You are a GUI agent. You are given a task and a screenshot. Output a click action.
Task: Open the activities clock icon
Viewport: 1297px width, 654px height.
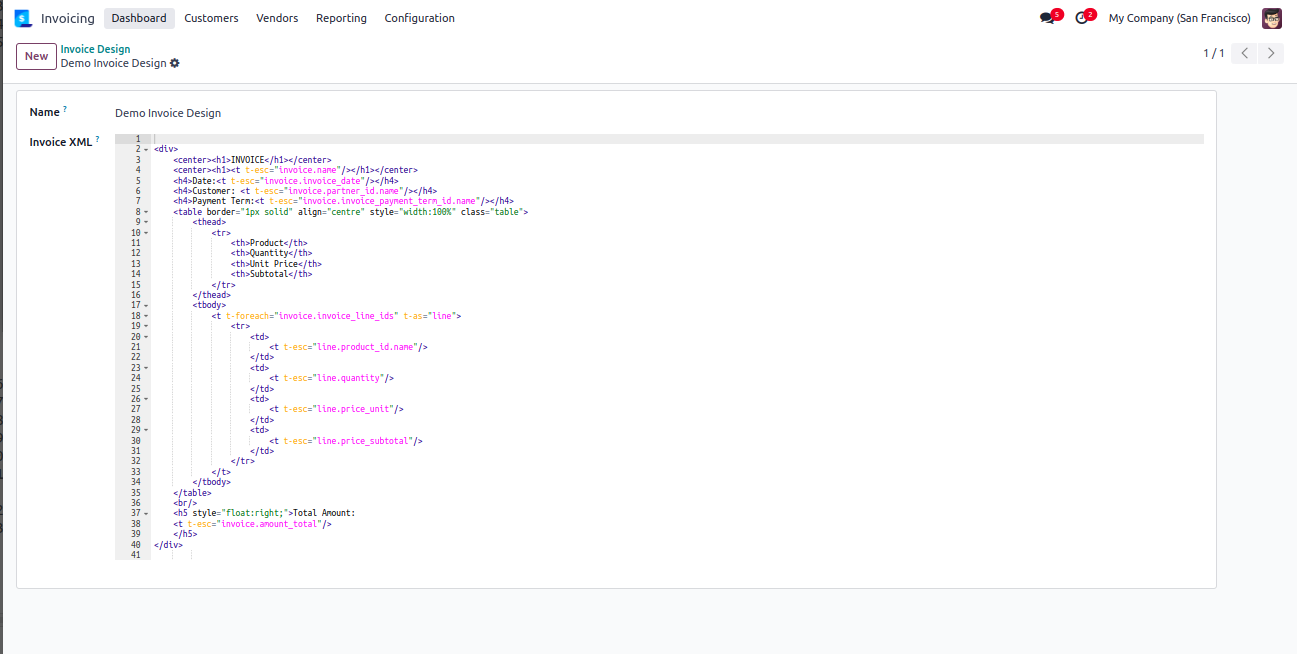(x=1081, y=18)
